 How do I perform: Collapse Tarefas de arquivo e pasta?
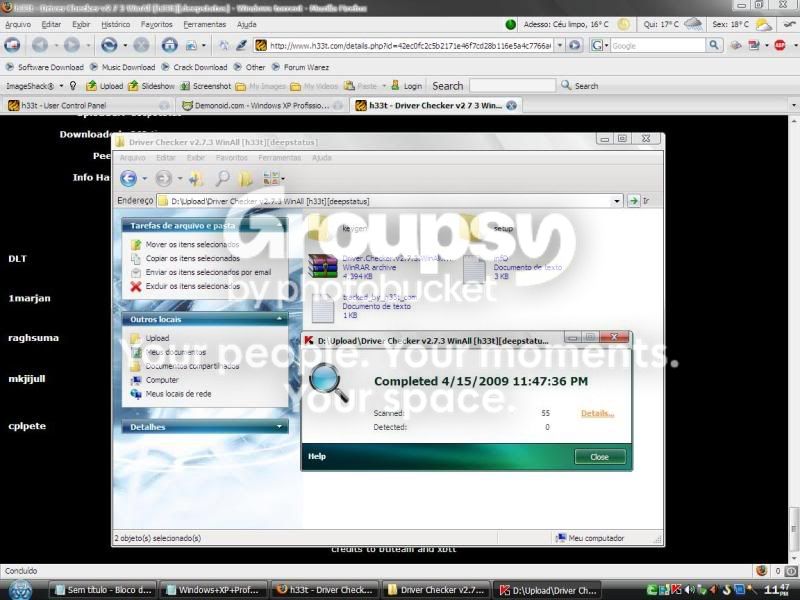(x=279, y=225)
